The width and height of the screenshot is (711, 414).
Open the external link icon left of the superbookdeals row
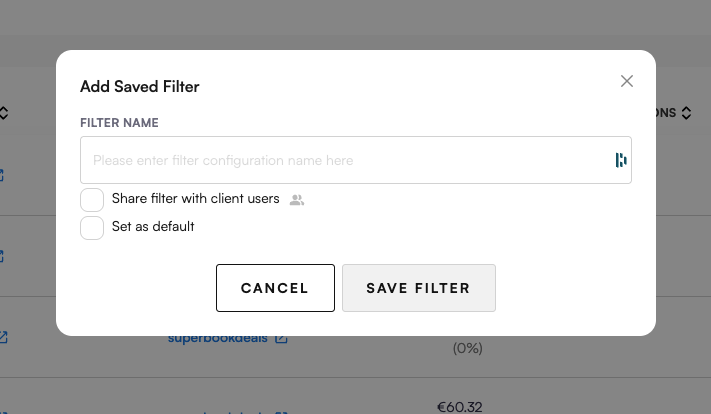click(2, 338)
